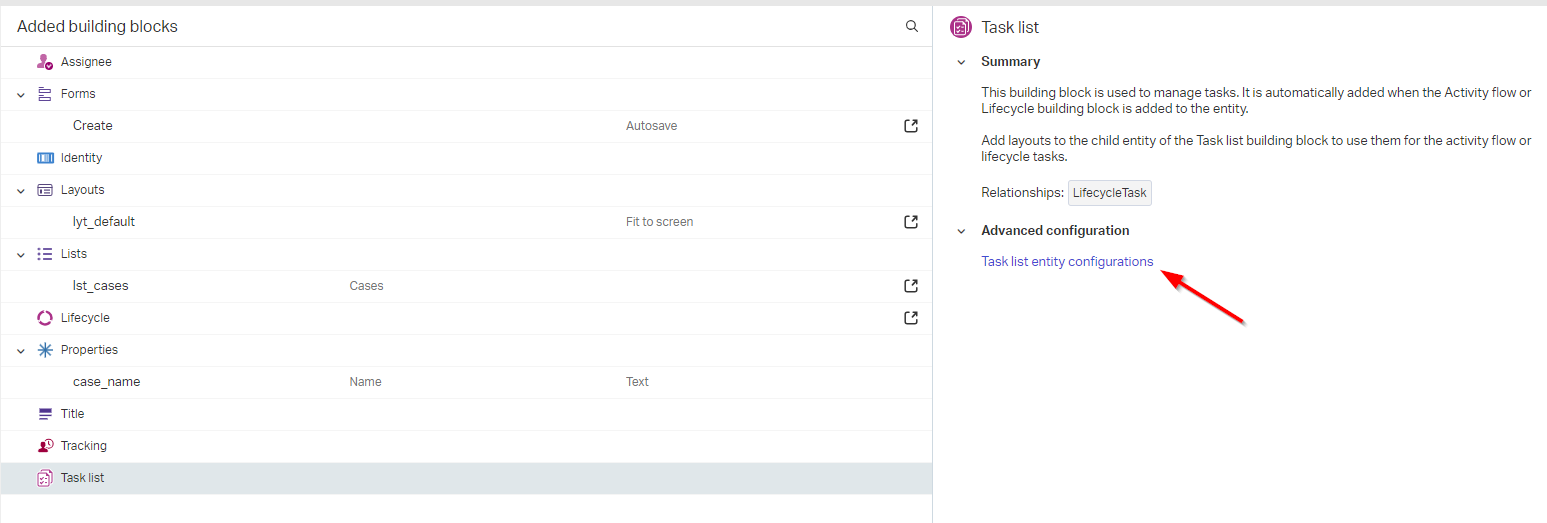Collapse the Layouts group

pyautogui.click(x=21, y=190)
